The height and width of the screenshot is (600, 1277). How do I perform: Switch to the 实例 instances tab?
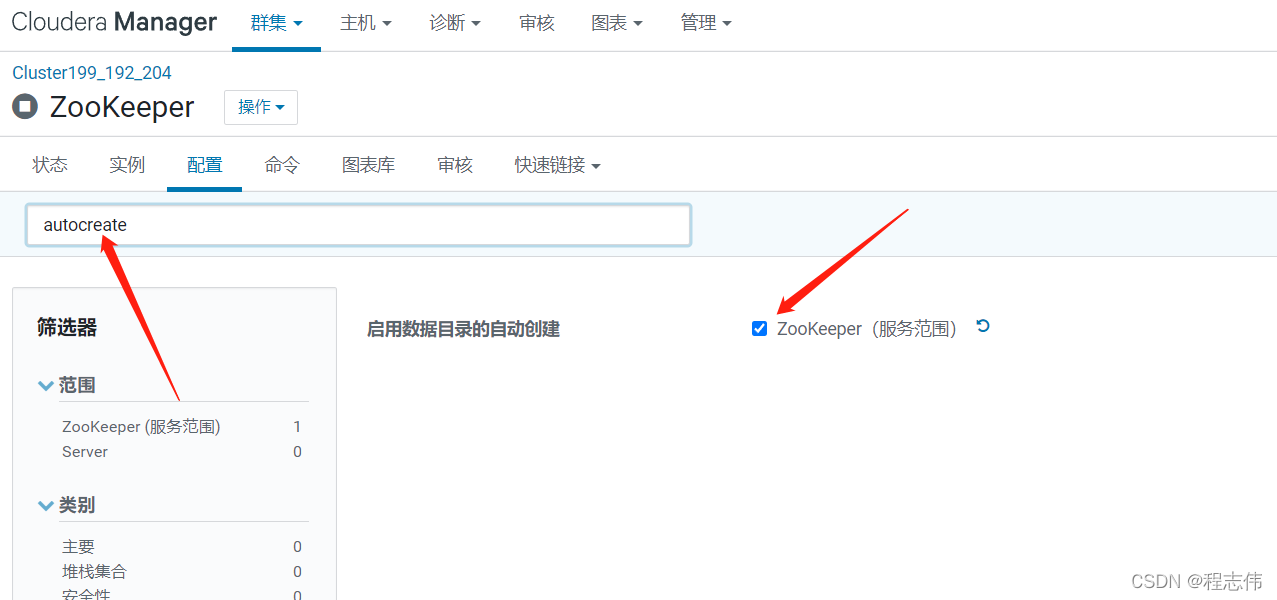pyautogui.click(x=126, y=164)
